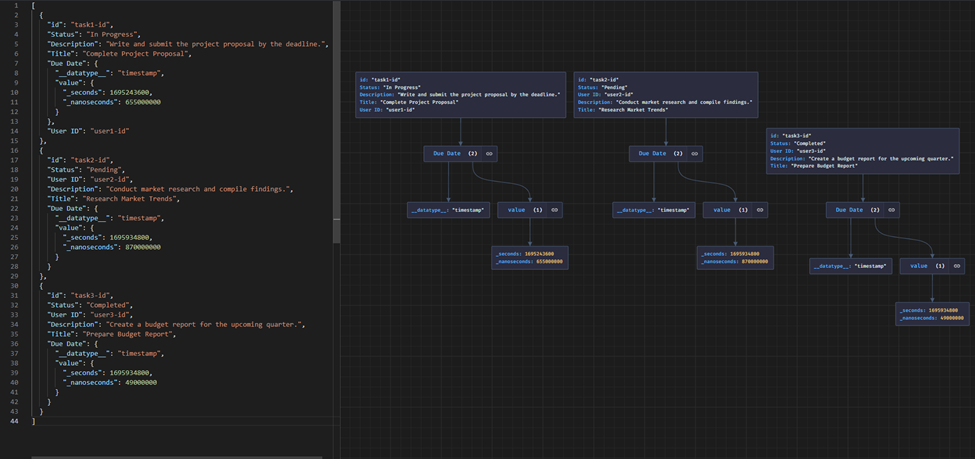Click link icon on task3 Due Date node
Viewport: 975px width, 459px height.
point(891,210)
